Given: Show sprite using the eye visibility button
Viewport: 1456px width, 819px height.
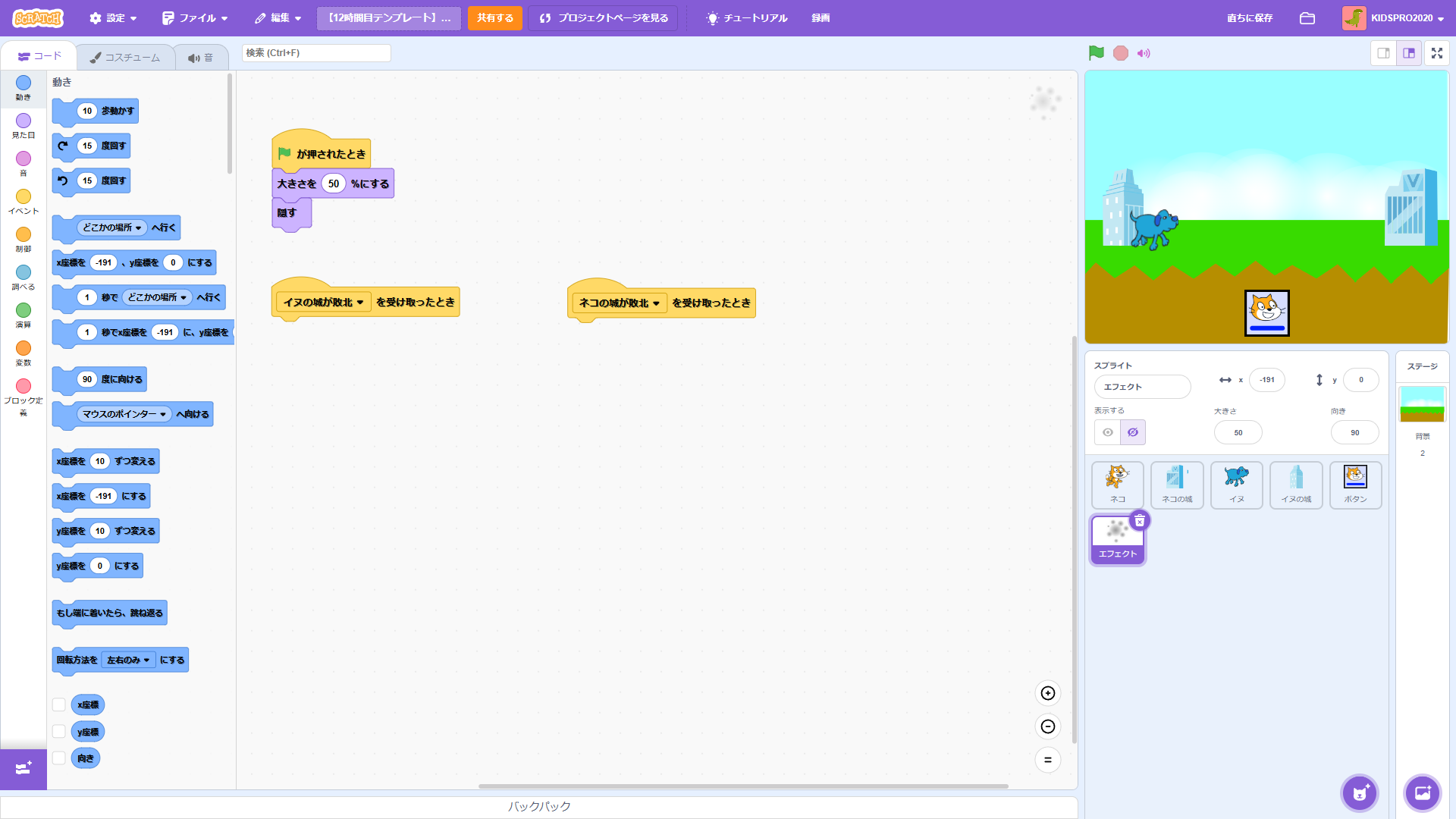Looking at the screenshot, I should tap(1108, 432).
